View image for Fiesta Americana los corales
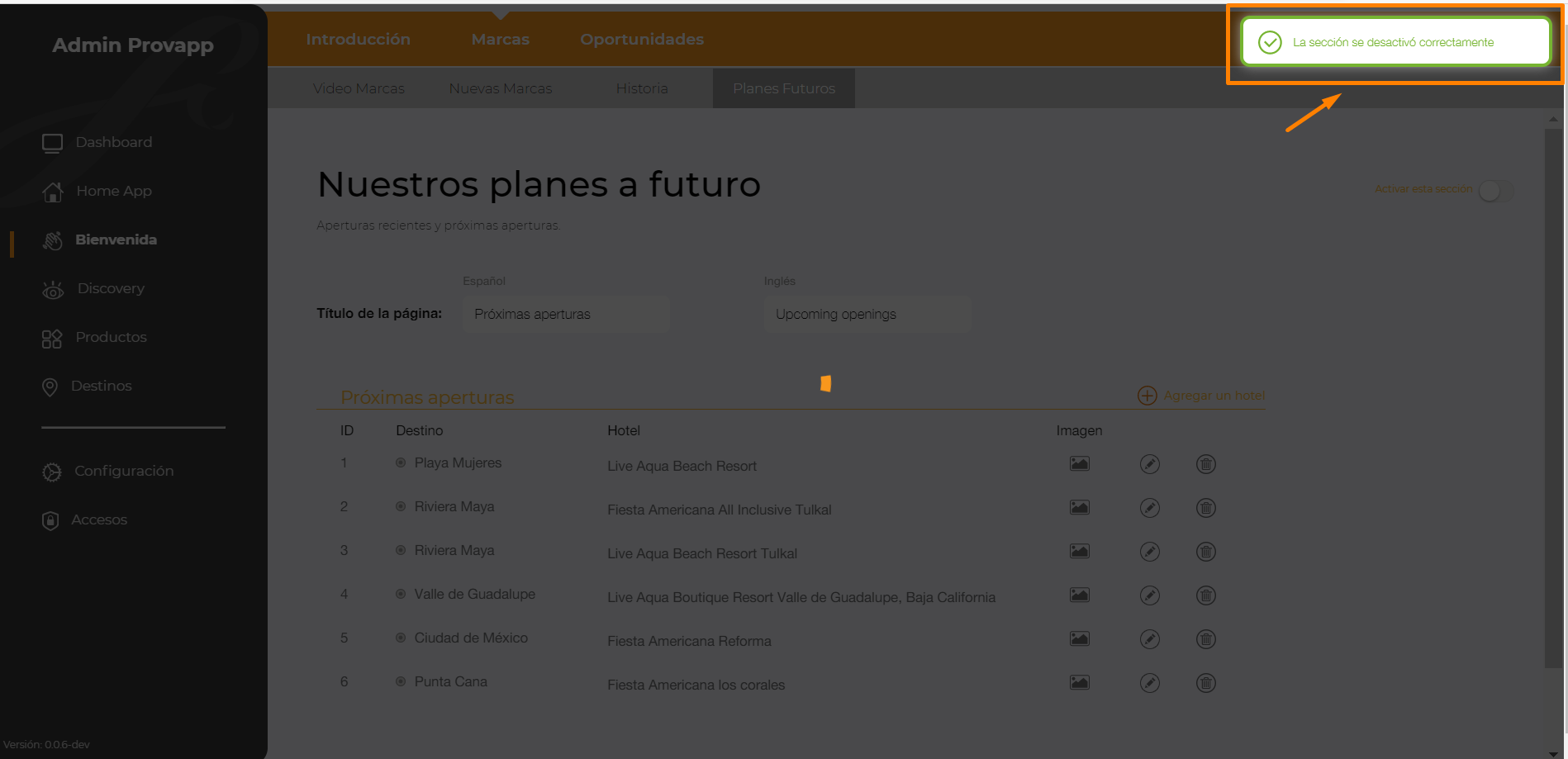Viewport: 1568px width, 759px height. (1079, 682)
